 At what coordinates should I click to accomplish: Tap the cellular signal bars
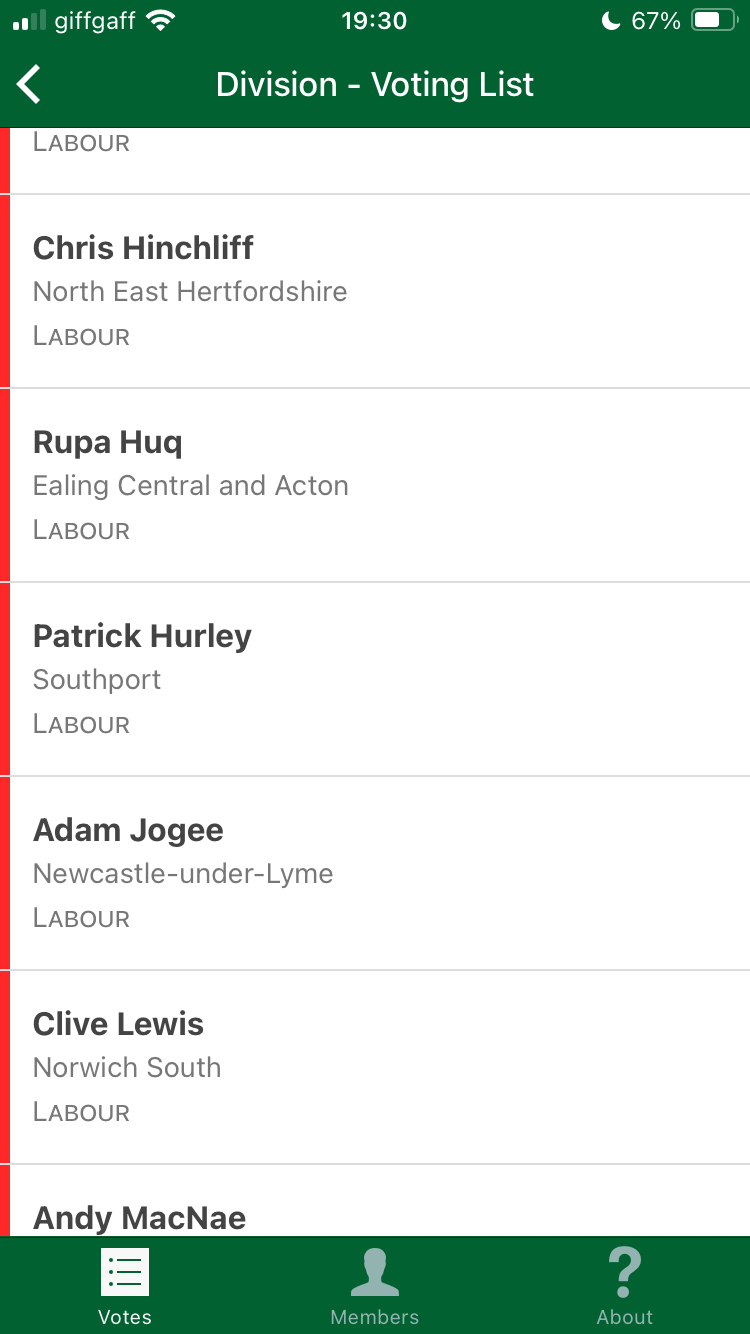point(29,21)
